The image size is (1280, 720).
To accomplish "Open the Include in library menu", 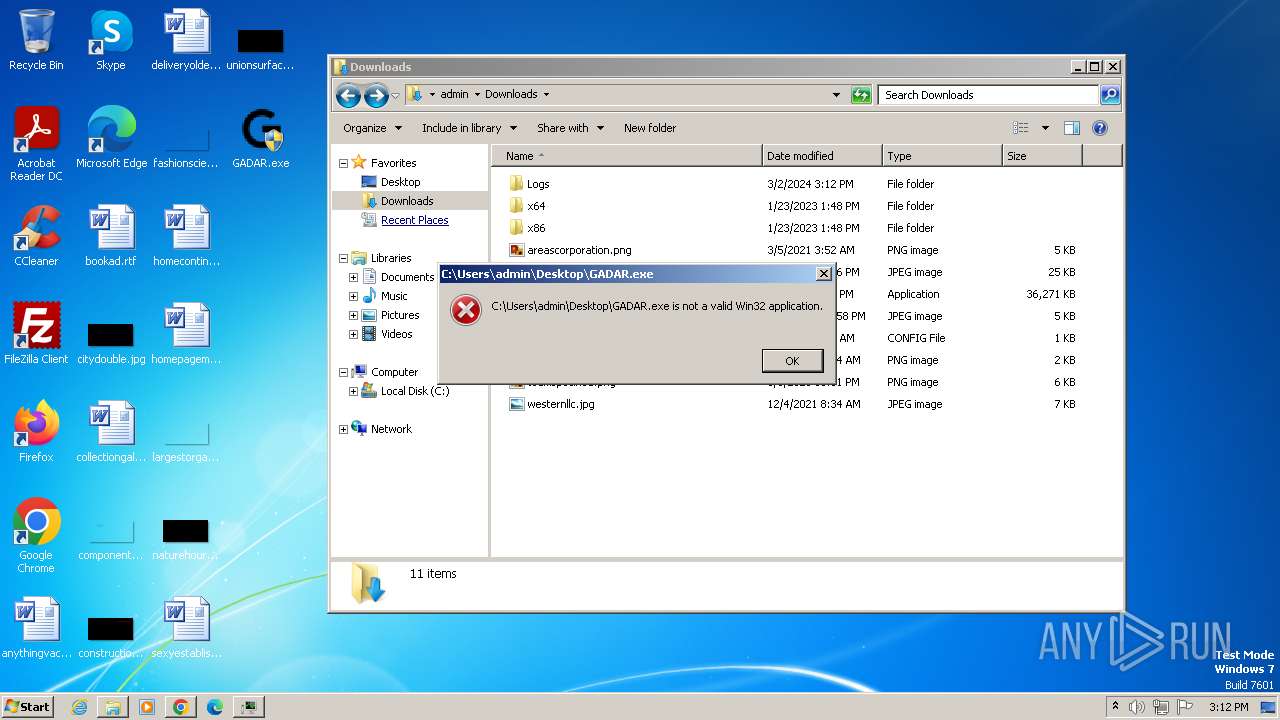I will tap(469, 128).
